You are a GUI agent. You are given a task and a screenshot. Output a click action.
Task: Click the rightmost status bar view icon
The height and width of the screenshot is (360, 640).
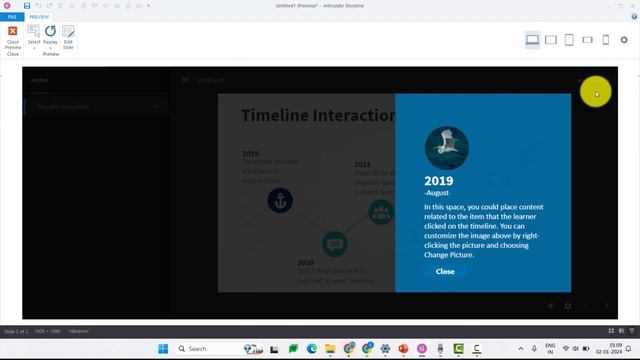coord(632,331)
